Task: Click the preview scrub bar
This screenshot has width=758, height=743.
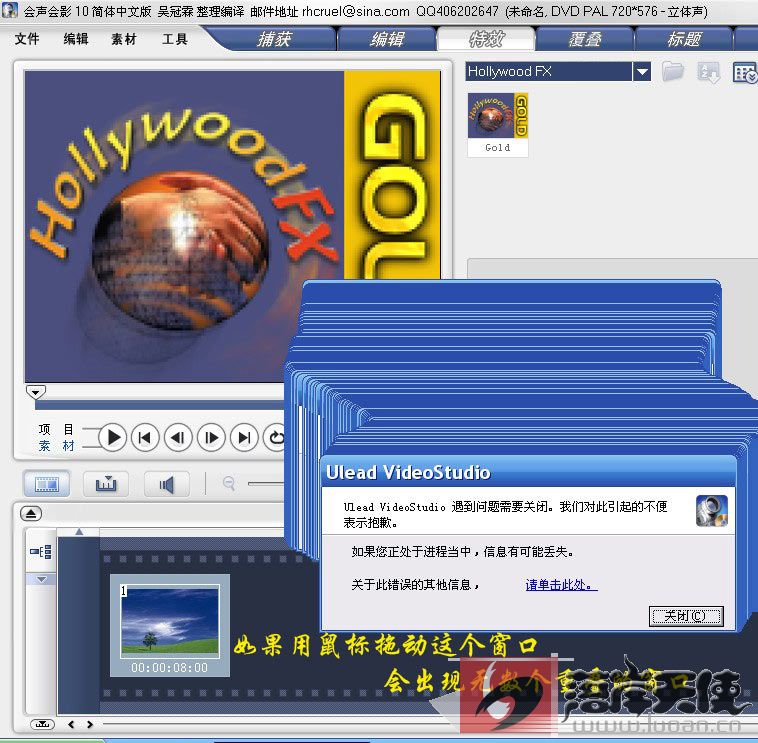Action: (x=160, y=405)
